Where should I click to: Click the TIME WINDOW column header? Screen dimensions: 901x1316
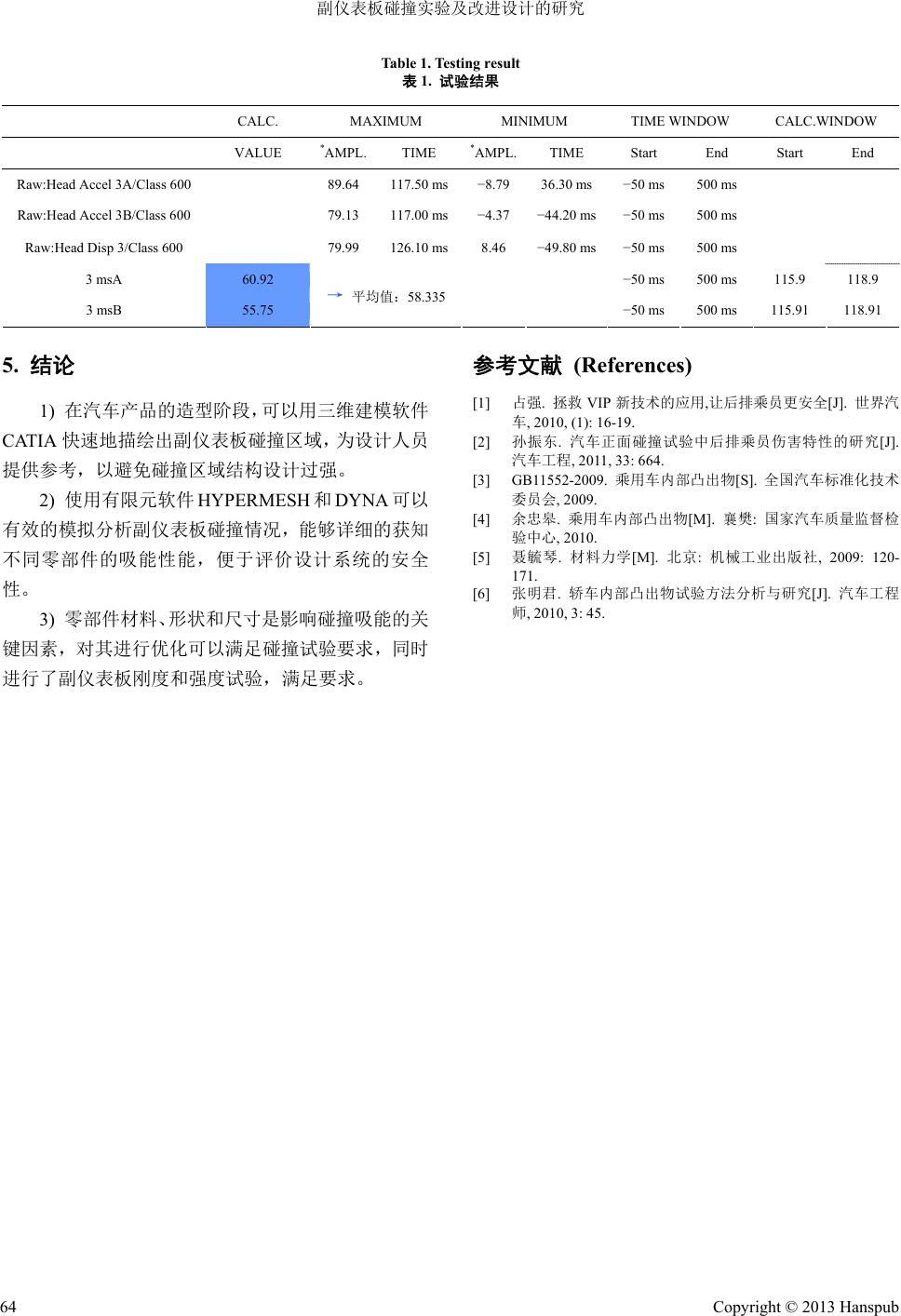point(679,121)
